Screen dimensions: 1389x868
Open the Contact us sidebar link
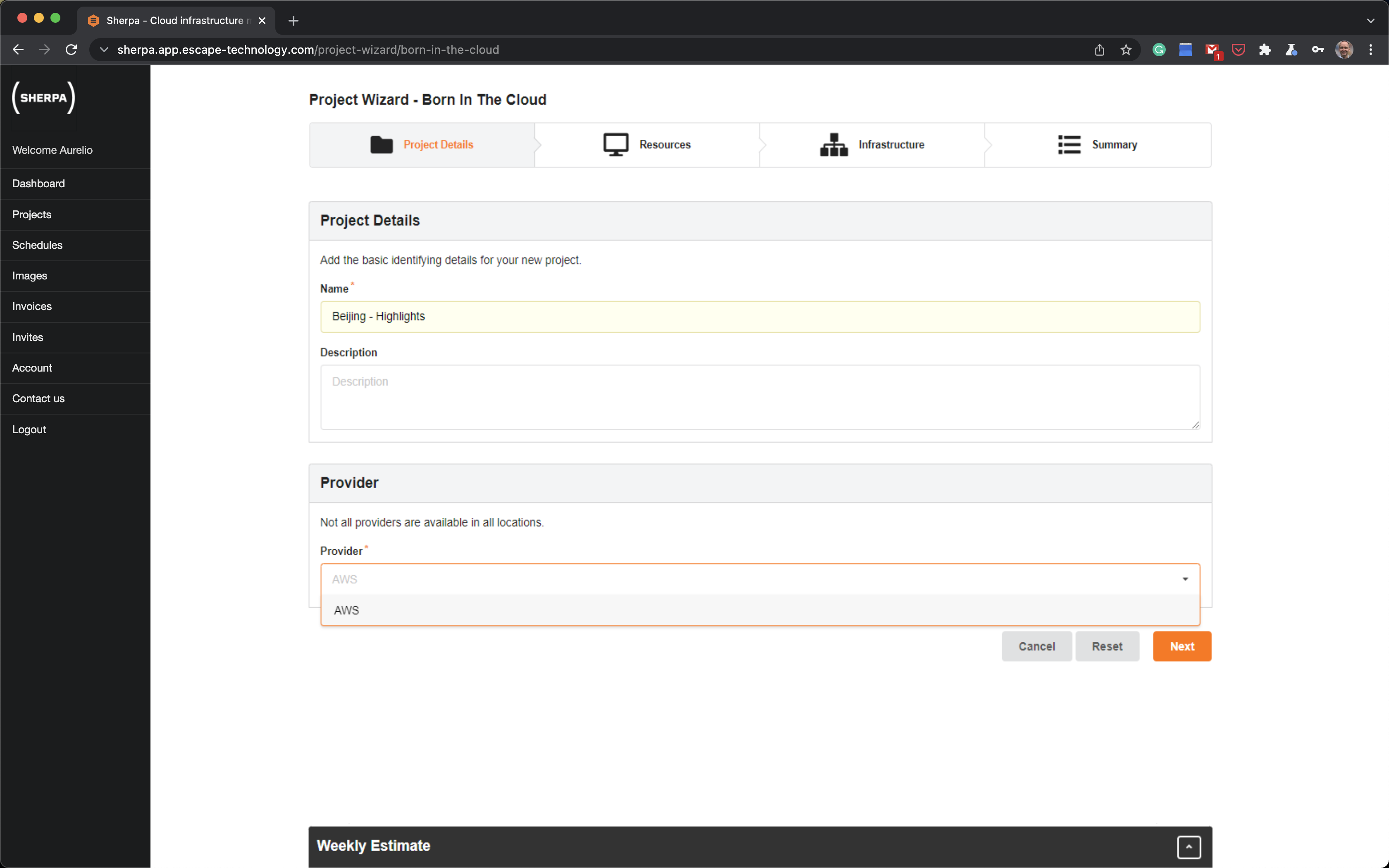38,398
